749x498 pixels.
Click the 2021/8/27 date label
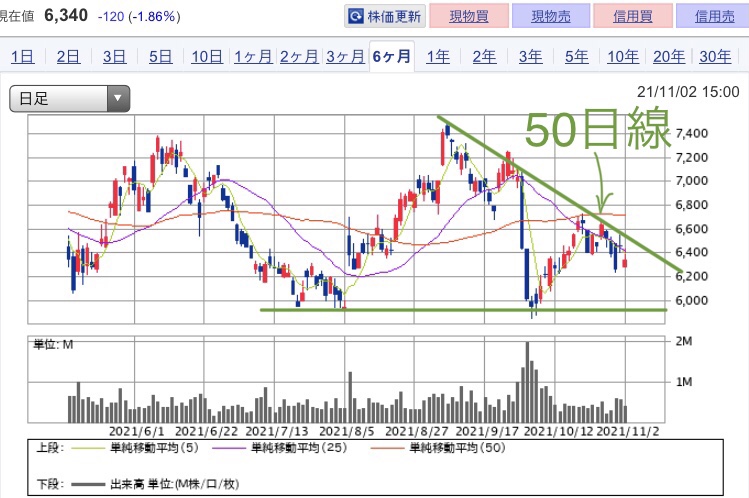[x=417, y=432]
